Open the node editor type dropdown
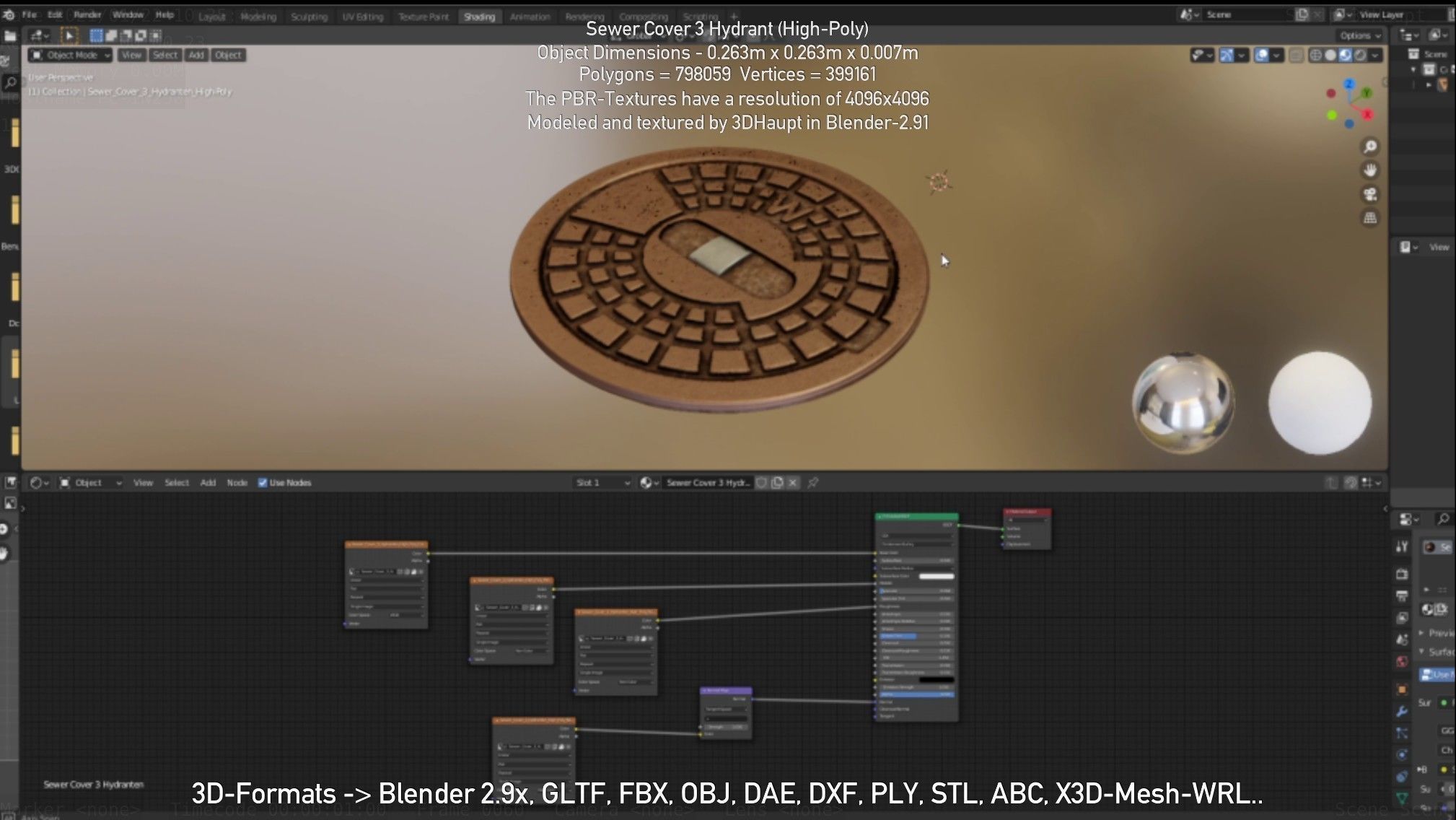This screenshot has width=1456, height=820. [39, 483]
